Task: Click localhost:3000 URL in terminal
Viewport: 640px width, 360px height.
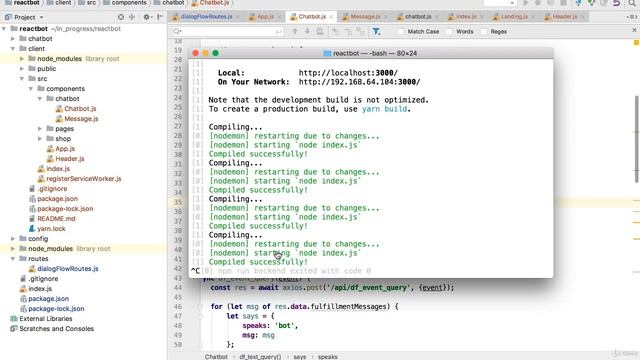Action: pyautogui.click(x=348, y=73)
